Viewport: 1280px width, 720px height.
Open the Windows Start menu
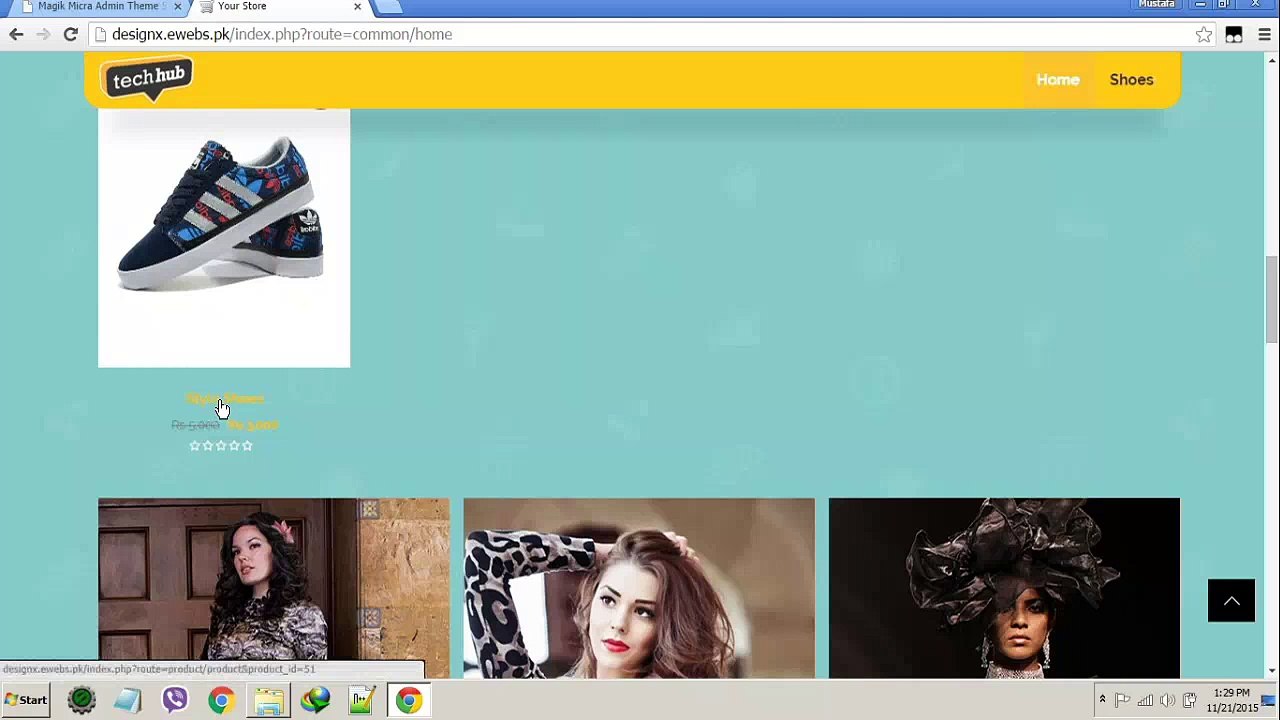26,700
